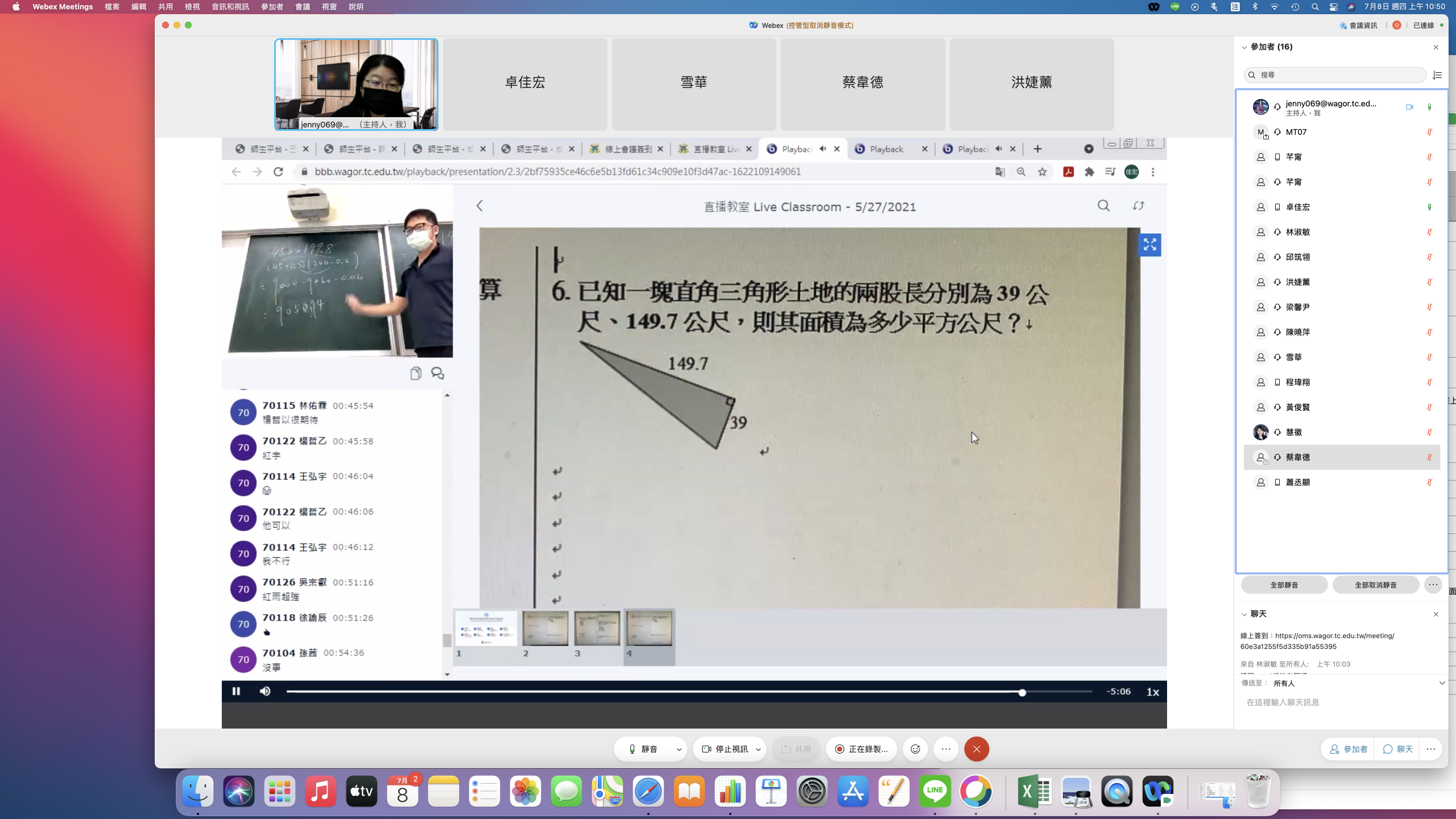
Task: Click the sort participants icon next to the search box
Action: (1437, 75)
